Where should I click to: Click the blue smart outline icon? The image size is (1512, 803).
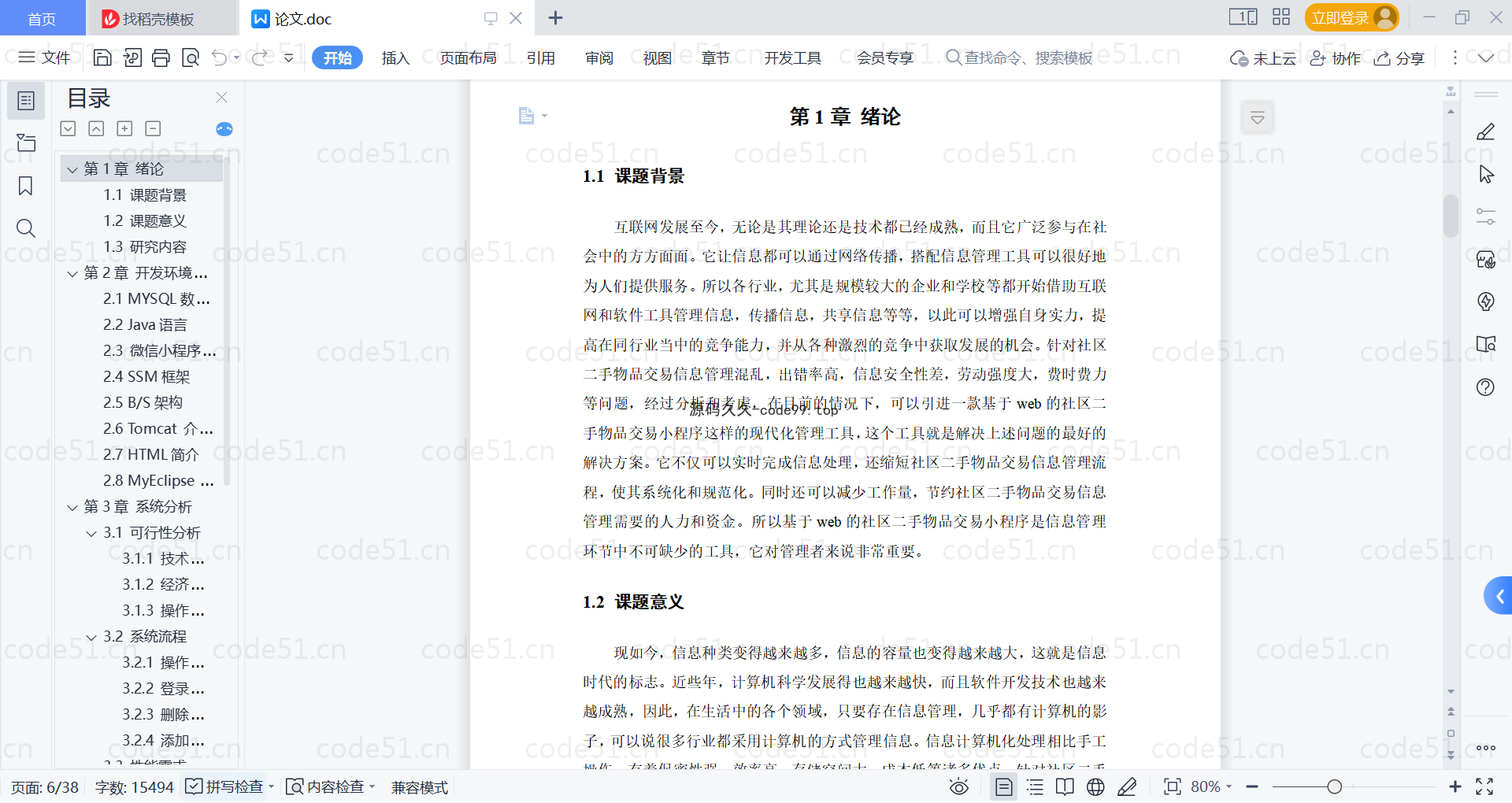(224, 129)
